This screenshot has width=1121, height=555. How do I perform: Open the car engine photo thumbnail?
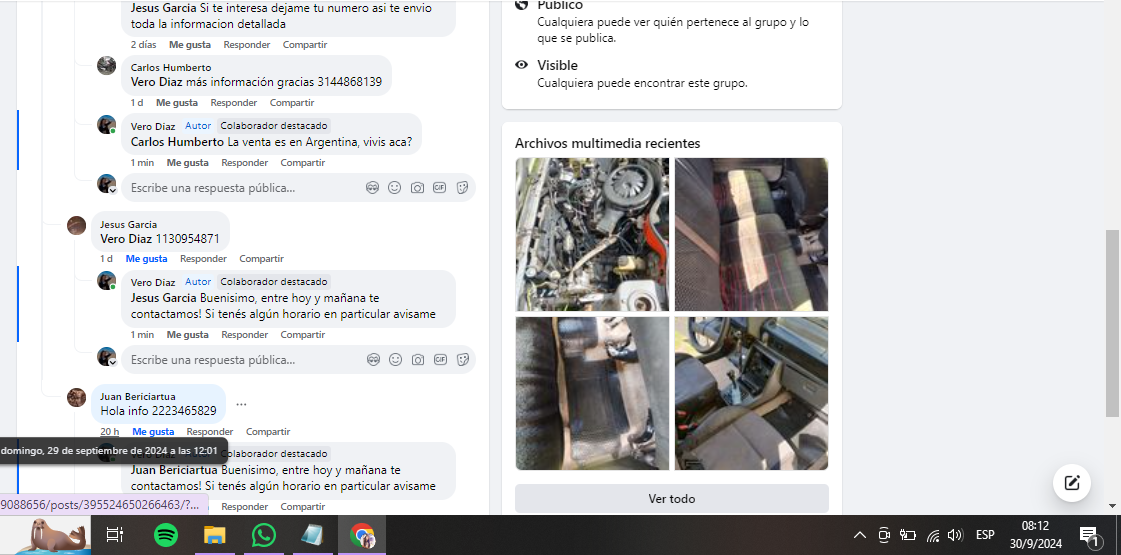(591, 235)
